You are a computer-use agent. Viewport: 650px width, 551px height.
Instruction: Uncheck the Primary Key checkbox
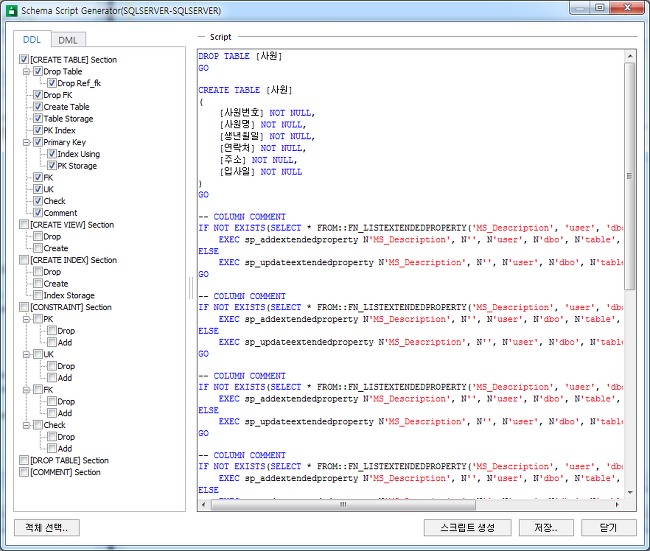[38, 142]
